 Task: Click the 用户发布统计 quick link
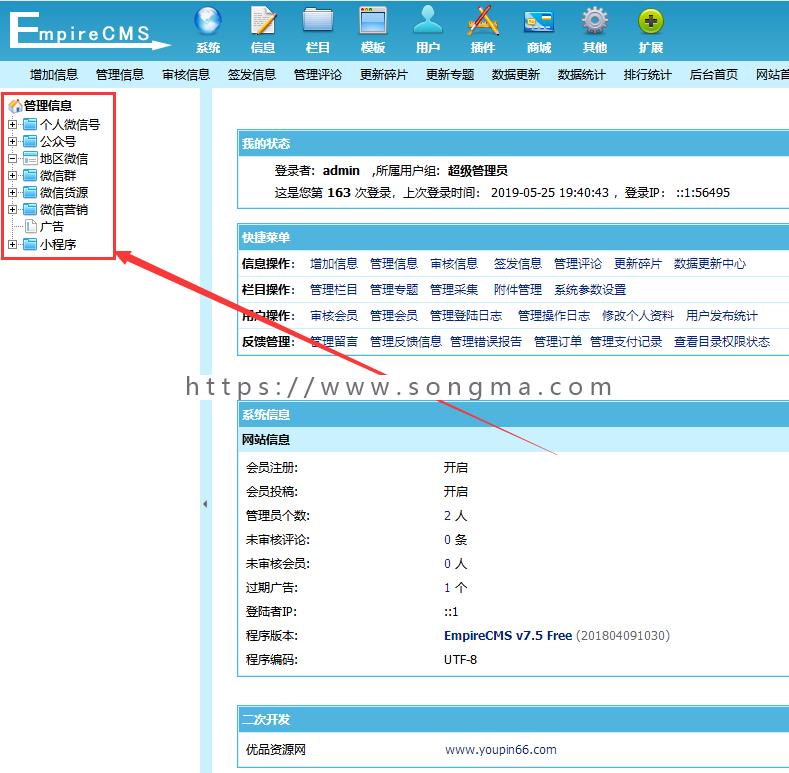[x=722, y=316]
